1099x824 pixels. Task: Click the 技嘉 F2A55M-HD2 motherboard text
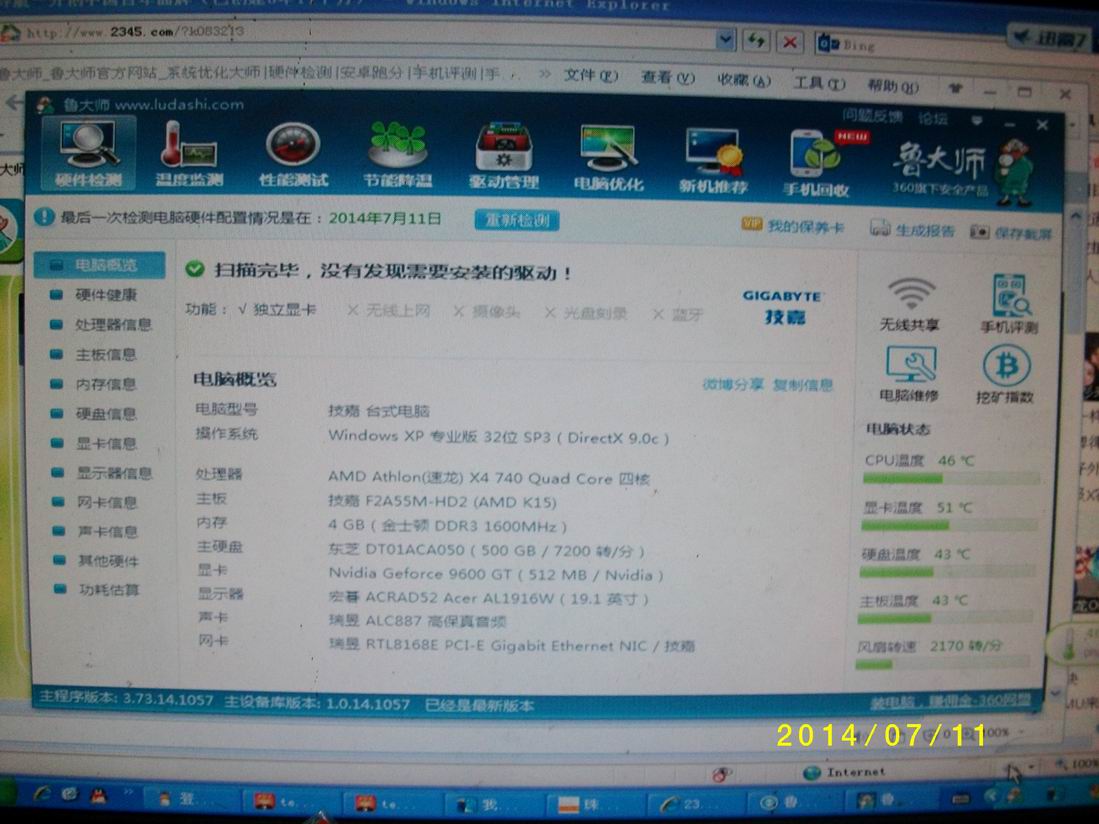click(x=442, y=502)
